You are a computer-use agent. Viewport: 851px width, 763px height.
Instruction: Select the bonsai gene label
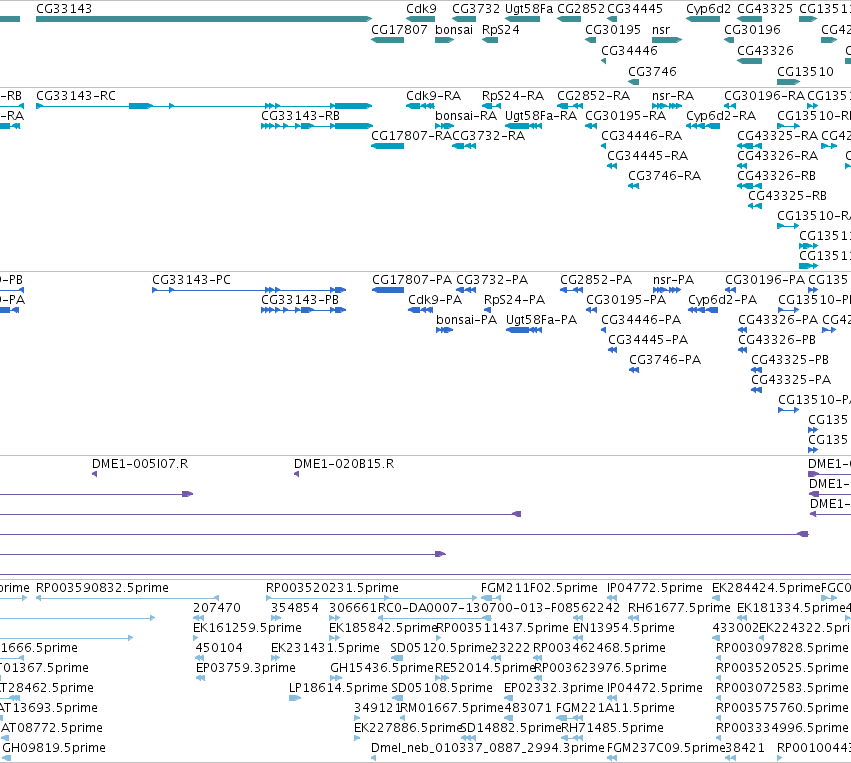click(x=454, y=30)
